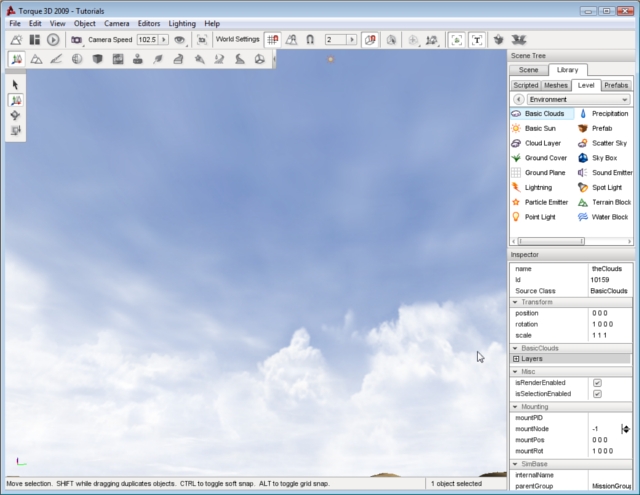Click the World Settings button
The image size is (640, 495).
point(237,39)
